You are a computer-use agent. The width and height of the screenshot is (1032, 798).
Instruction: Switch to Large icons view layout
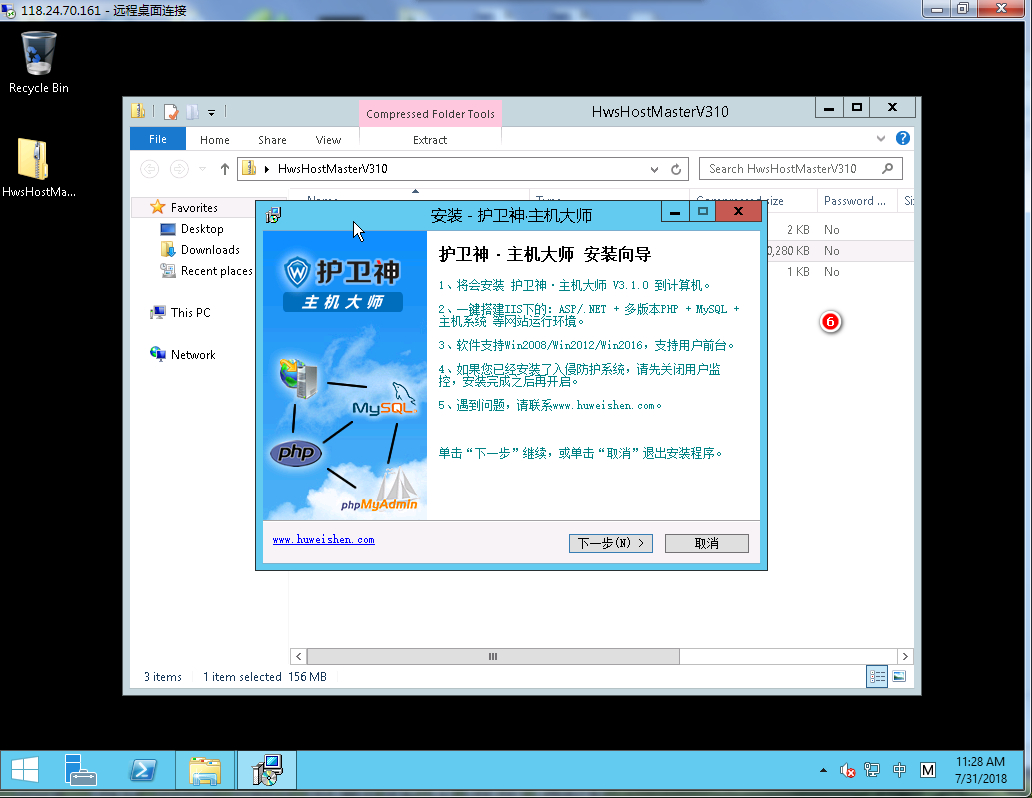coord(899,677)
